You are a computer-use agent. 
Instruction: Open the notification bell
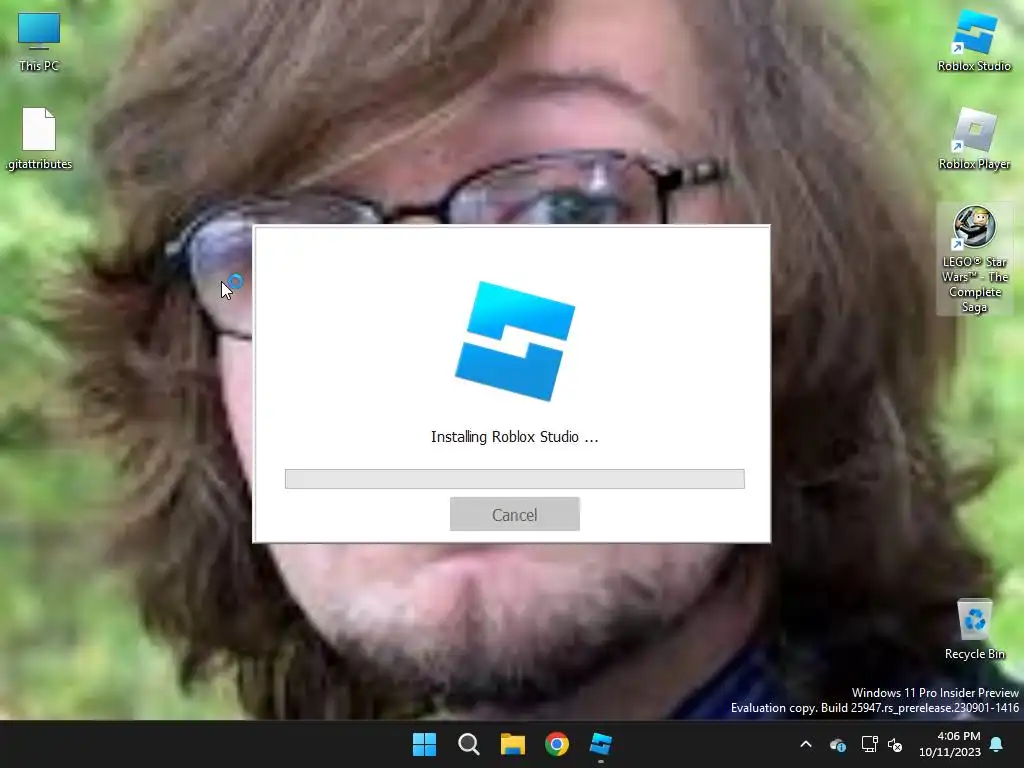point(997,744)
